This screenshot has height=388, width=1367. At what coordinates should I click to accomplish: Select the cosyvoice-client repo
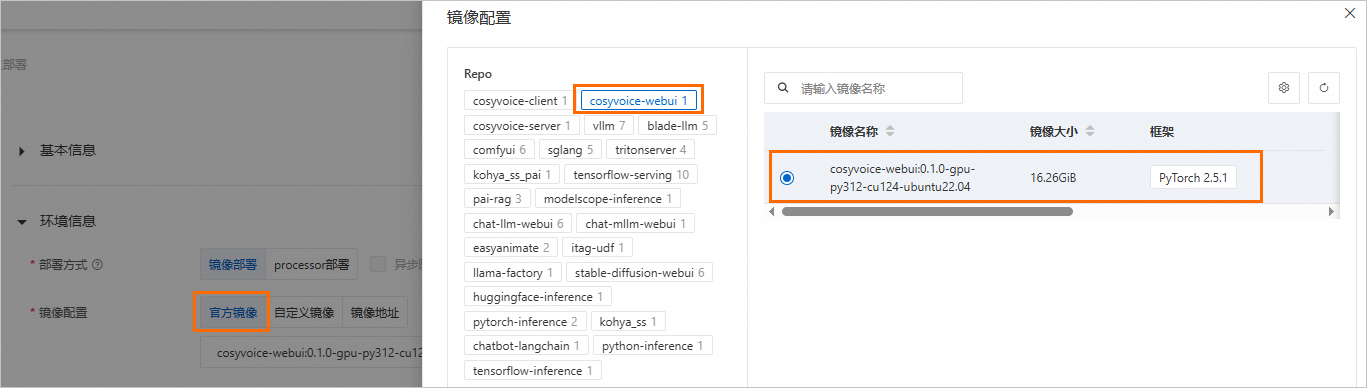click(520, 101)
